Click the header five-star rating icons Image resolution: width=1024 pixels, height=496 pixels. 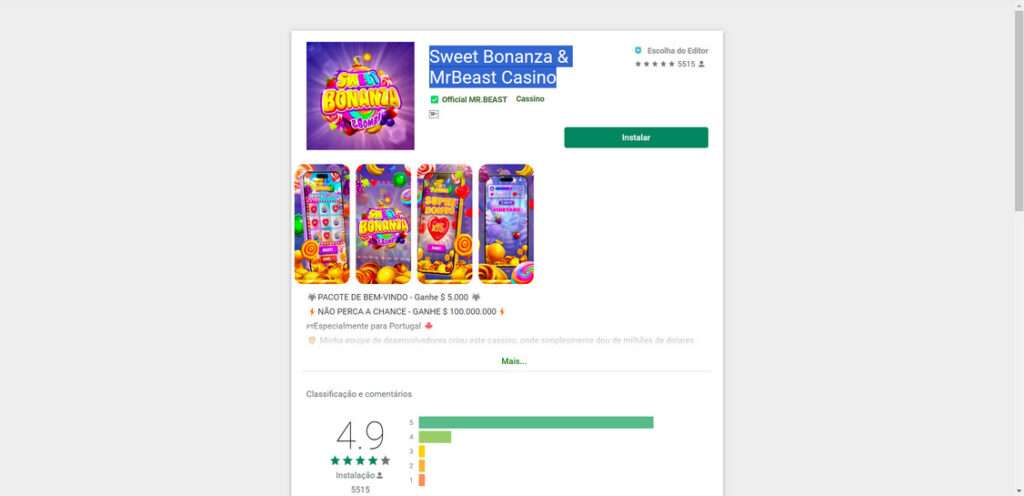(655, 64)
